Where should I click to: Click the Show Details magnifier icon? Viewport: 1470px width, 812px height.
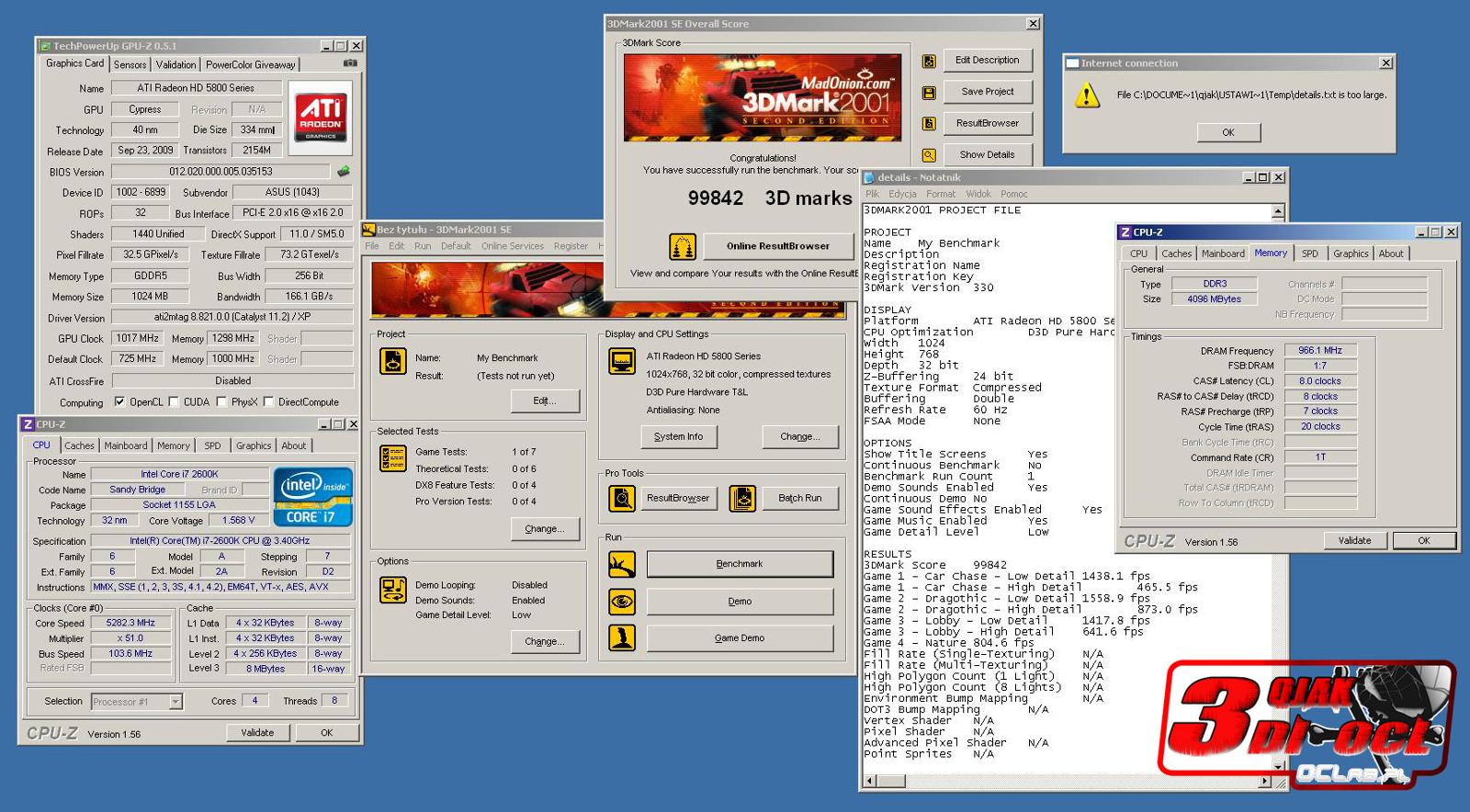click(929, 155)
